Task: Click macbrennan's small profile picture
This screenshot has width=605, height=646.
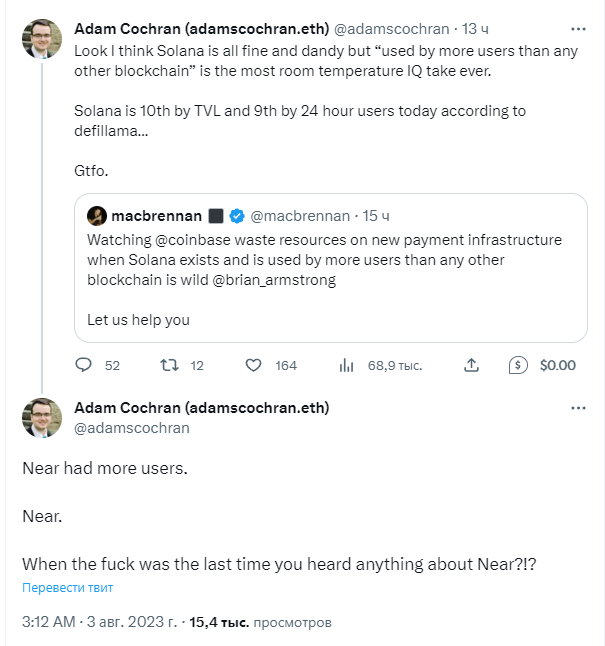Action: [97, 216]
